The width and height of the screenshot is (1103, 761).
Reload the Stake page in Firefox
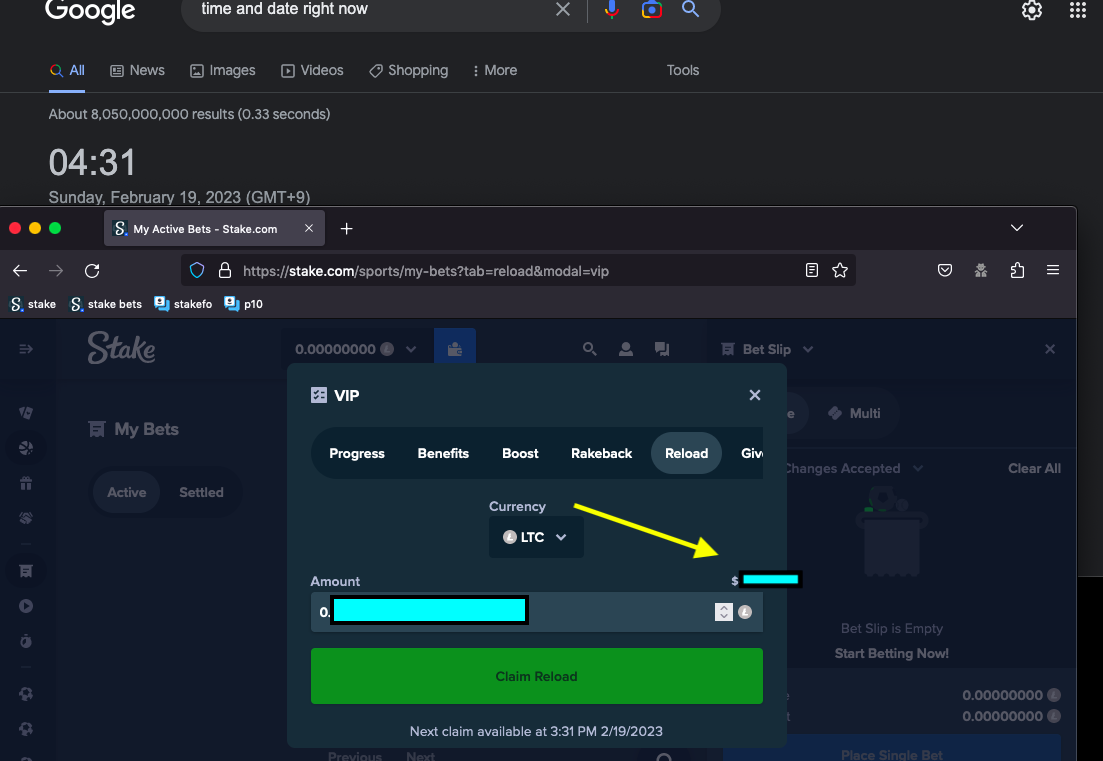92,271
